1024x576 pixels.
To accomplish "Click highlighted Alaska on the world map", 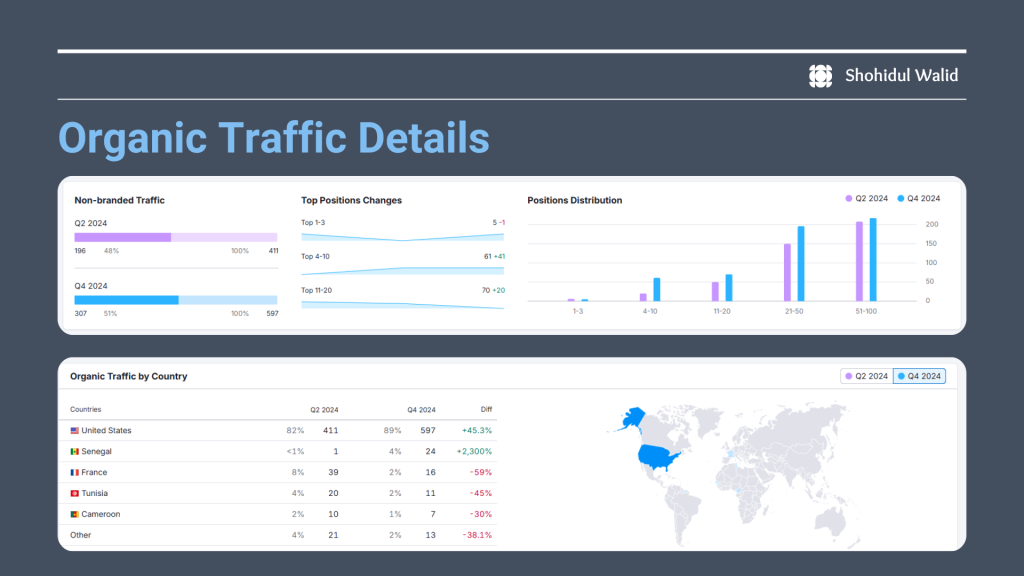I will [x=632, y=417].
